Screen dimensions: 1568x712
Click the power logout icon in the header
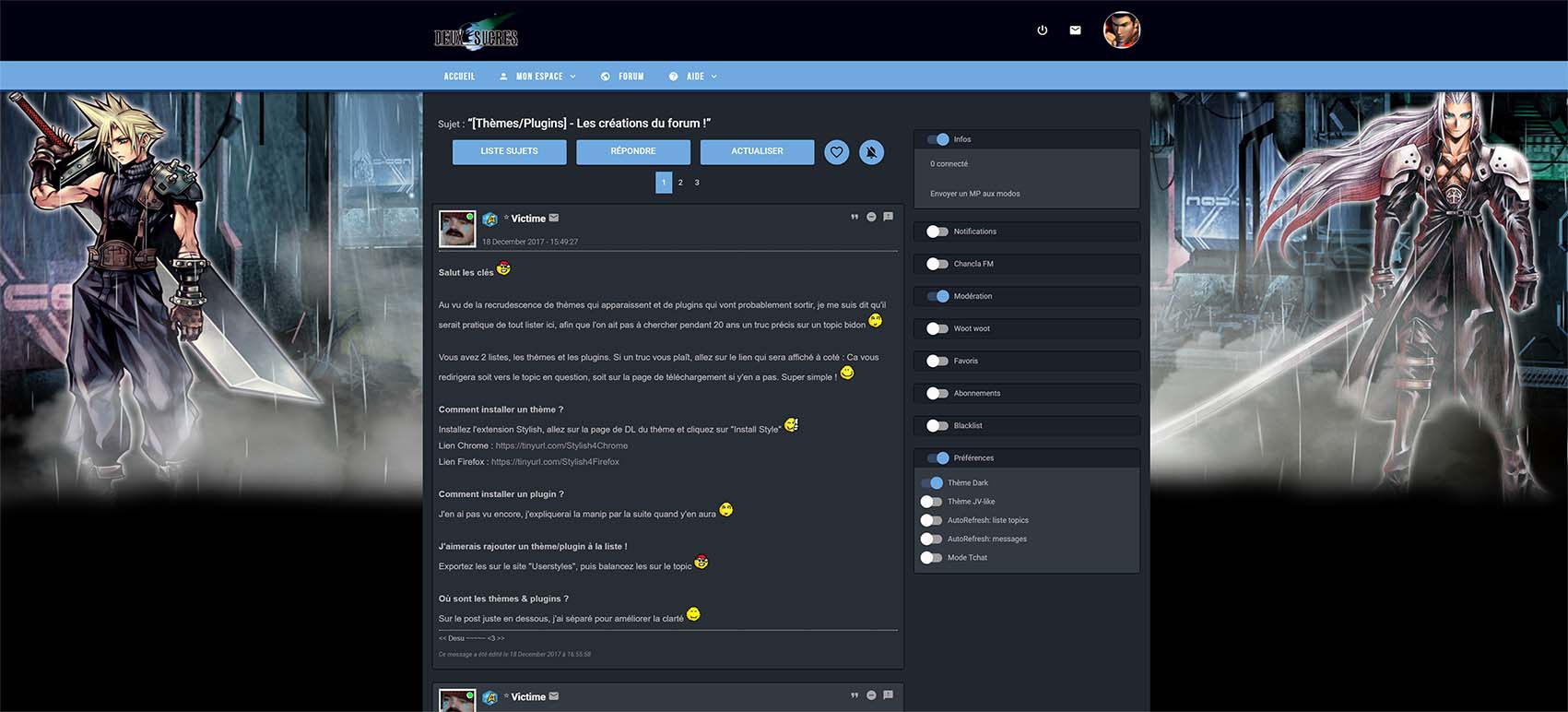[x=1042, y=30]
